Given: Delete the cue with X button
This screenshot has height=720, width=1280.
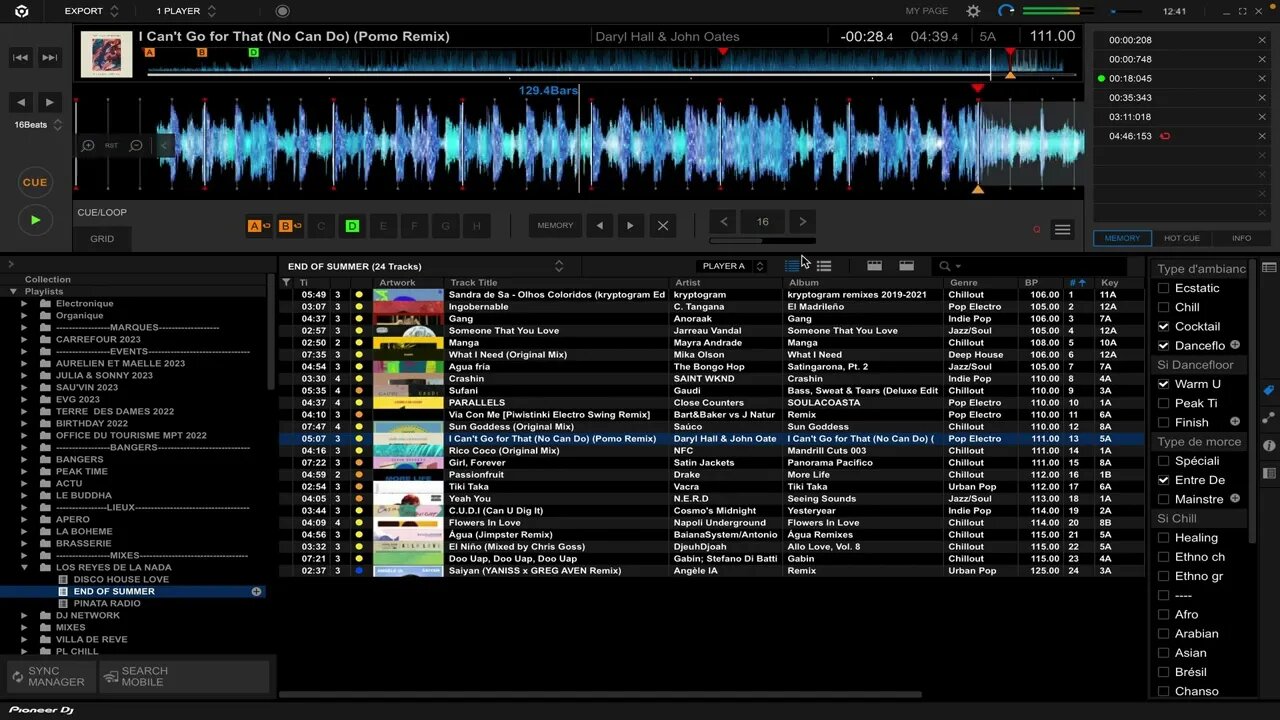Looking at the screenshot, I should click(x=662, y=226).
